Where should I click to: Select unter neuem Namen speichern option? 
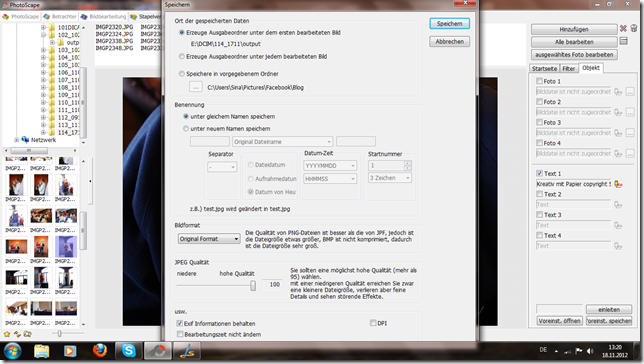(x=186, y=129)
